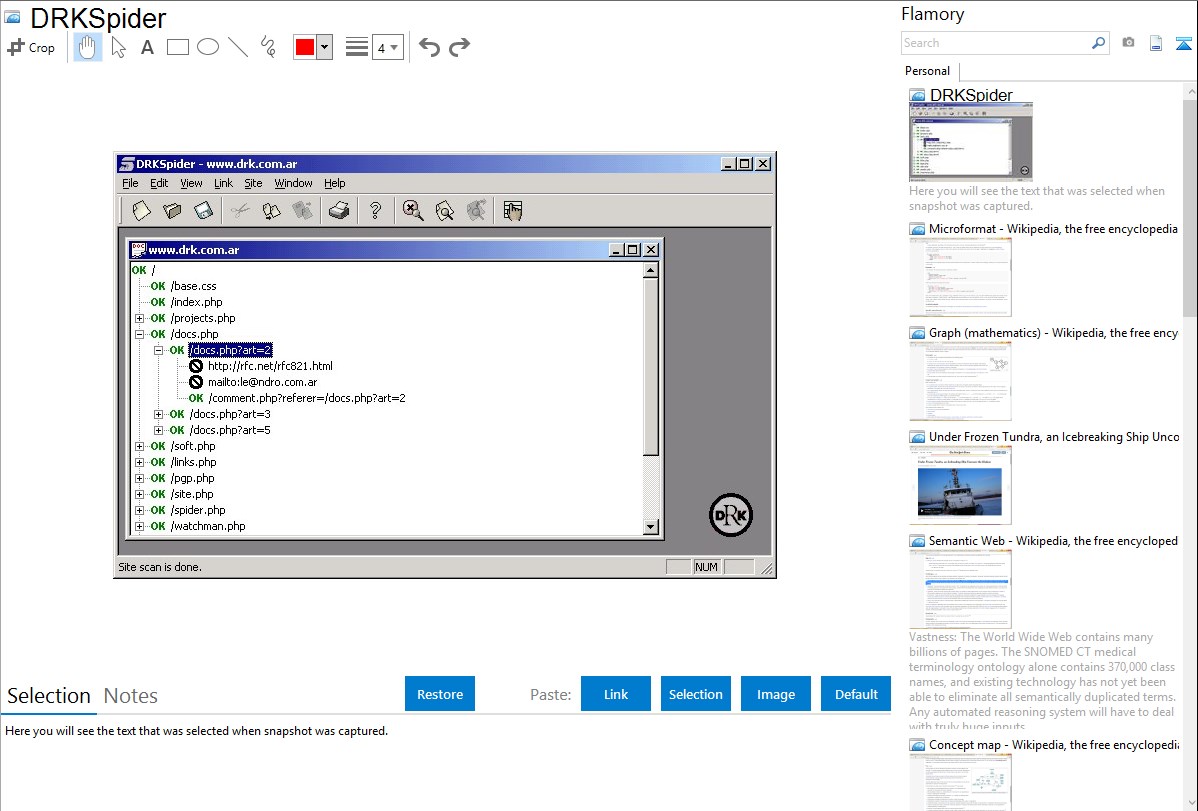Click the New document icon in DRKSpider toolbar
Viewport: 1198px width, 811px height.
[141, 211]
